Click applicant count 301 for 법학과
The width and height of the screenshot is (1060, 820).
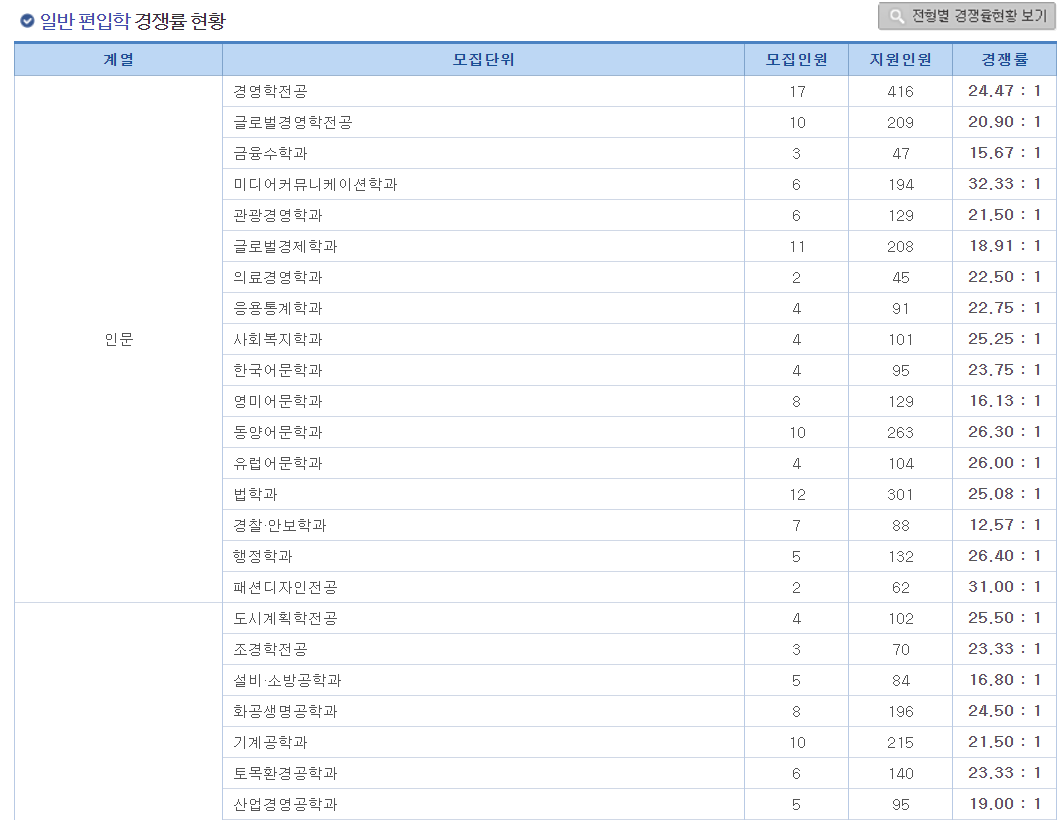click(x=900, y=495)
